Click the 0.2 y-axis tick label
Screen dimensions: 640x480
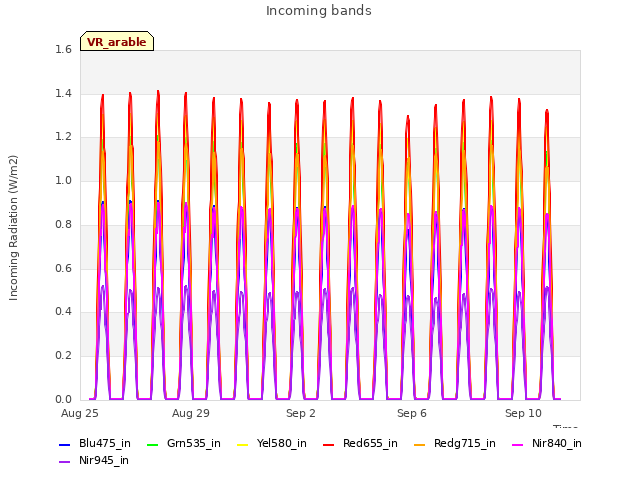pyautogui.click(x=63, y=356)
